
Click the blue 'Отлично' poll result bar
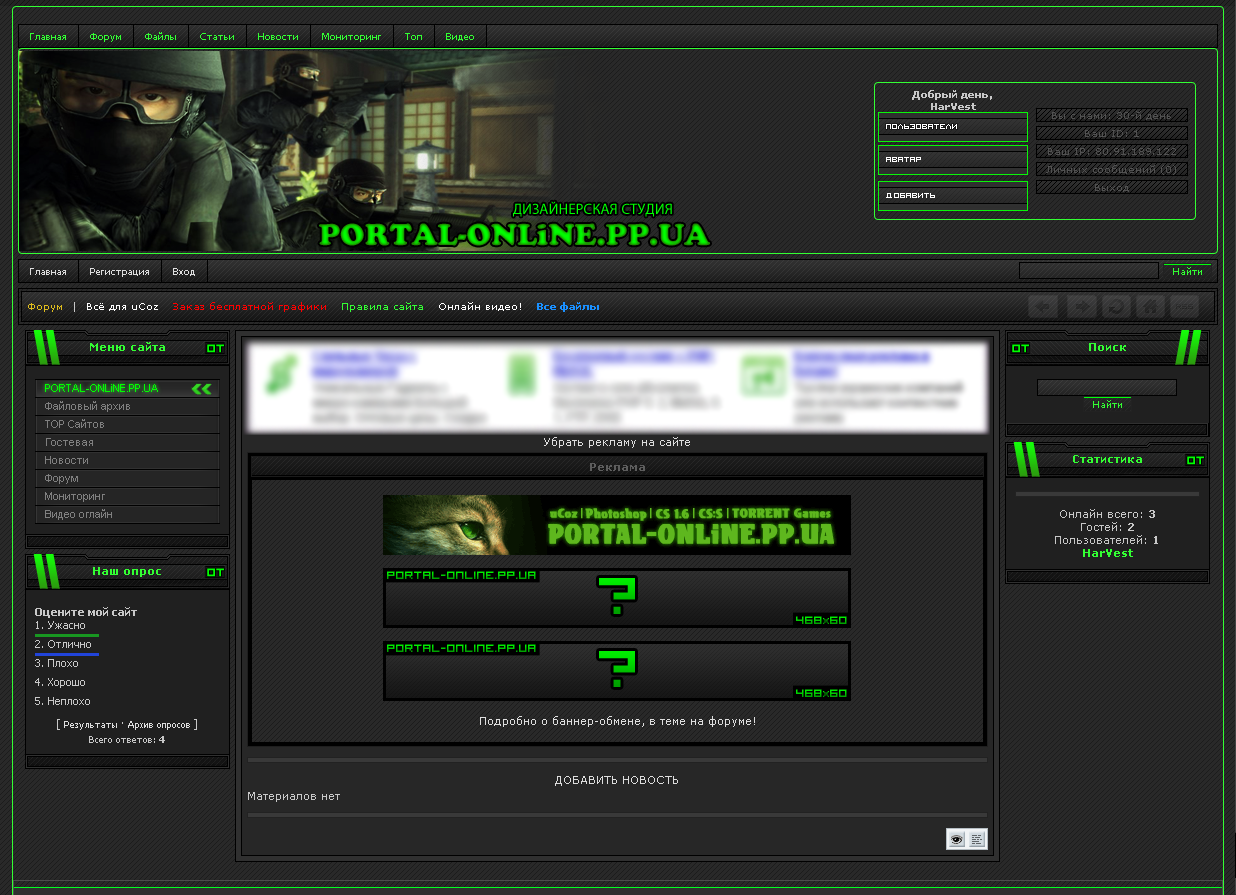point(67,654)
